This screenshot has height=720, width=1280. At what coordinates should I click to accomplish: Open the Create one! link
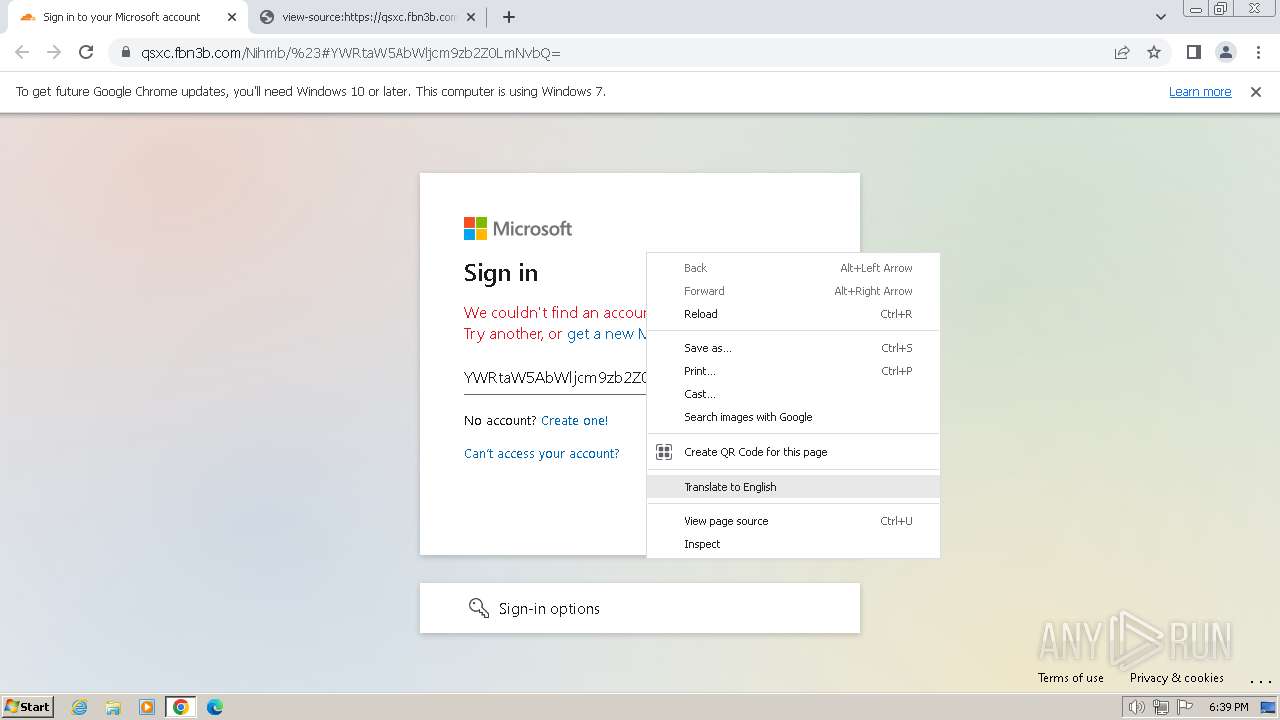coord(574,421)
